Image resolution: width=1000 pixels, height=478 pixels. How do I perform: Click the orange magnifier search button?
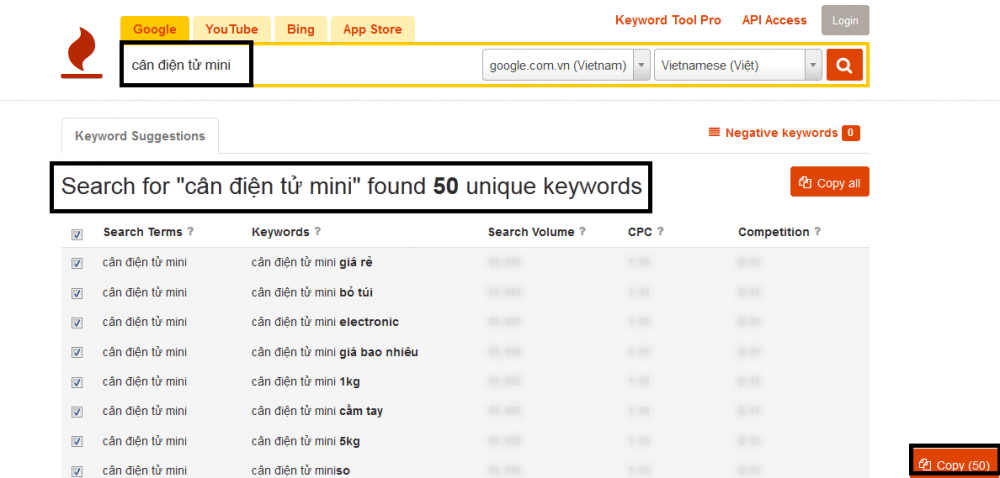[x=844, y=65]
